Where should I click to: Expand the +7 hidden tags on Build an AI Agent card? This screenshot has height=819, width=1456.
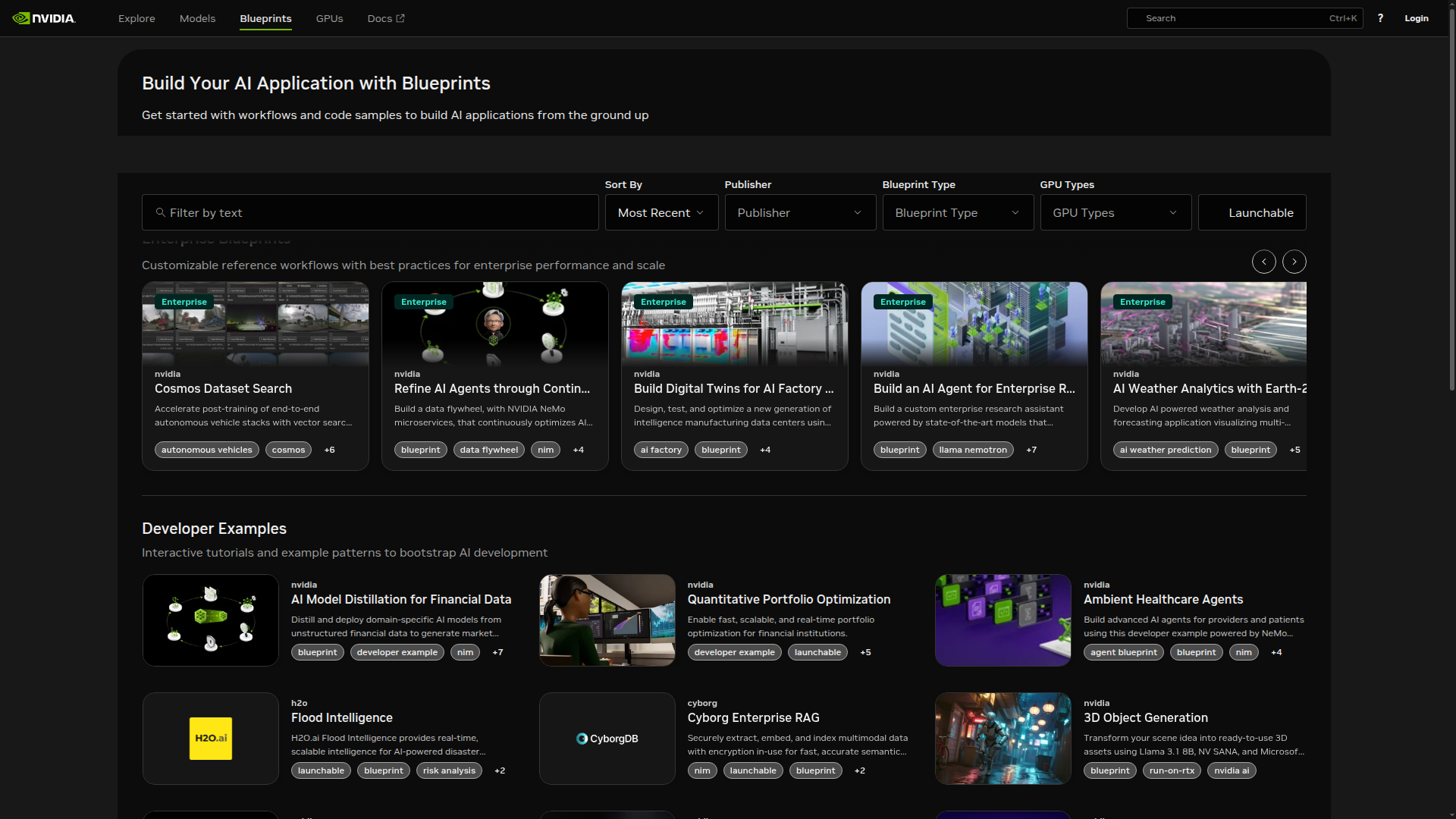pyautogui.click(x=1032, y=450)
